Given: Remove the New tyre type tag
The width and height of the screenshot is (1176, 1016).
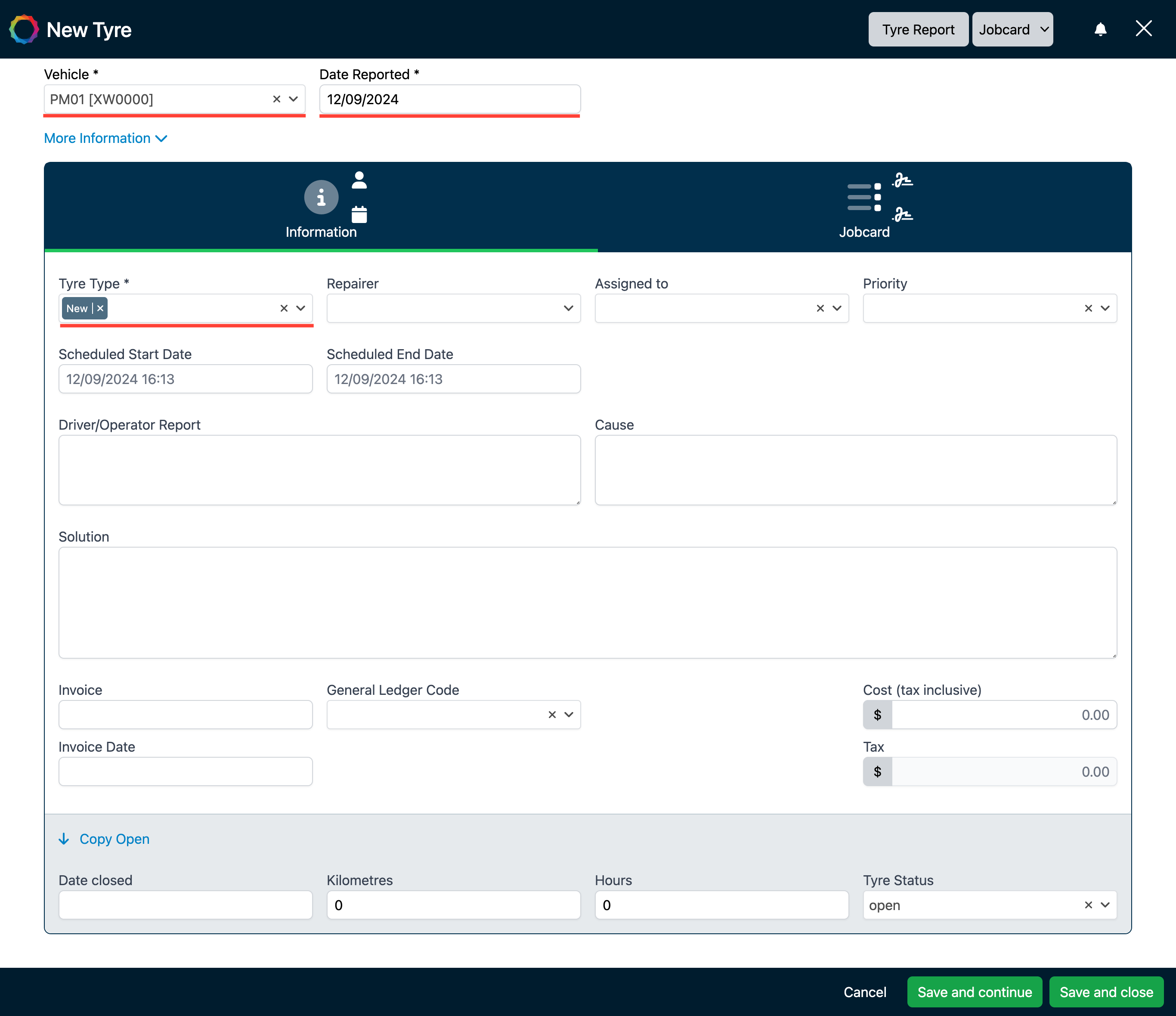Looking at the screenshot, I should [x=100, y=308].
